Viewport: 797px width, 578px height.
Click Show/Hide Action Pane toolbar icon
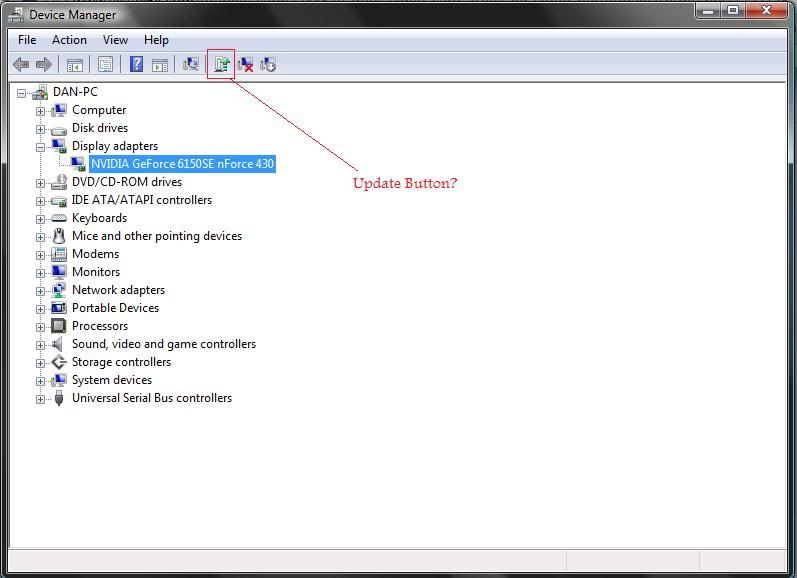pos(160,65)
